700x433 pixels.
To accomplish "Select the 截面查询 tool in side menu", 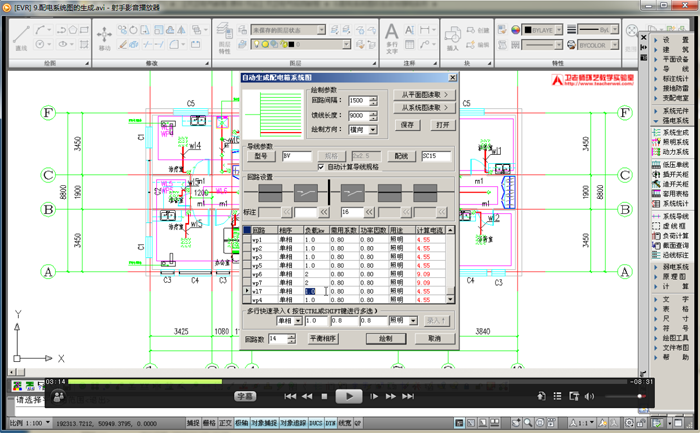I will [x=671, y=246].
